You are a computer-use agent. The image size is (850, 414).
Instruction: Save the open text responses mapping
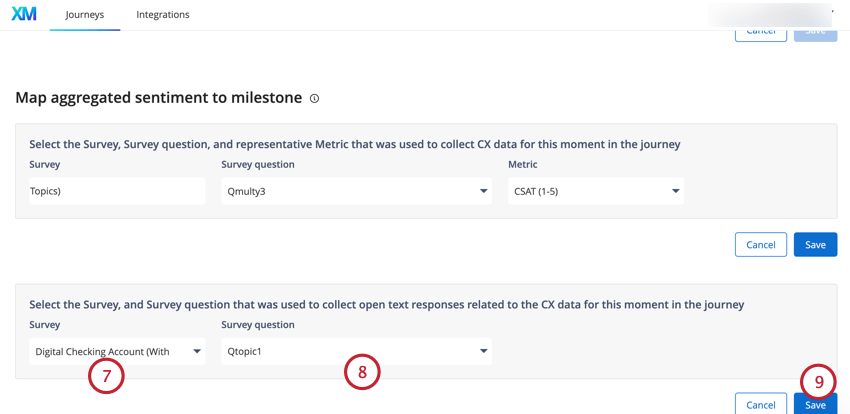[x=815, y=404]
